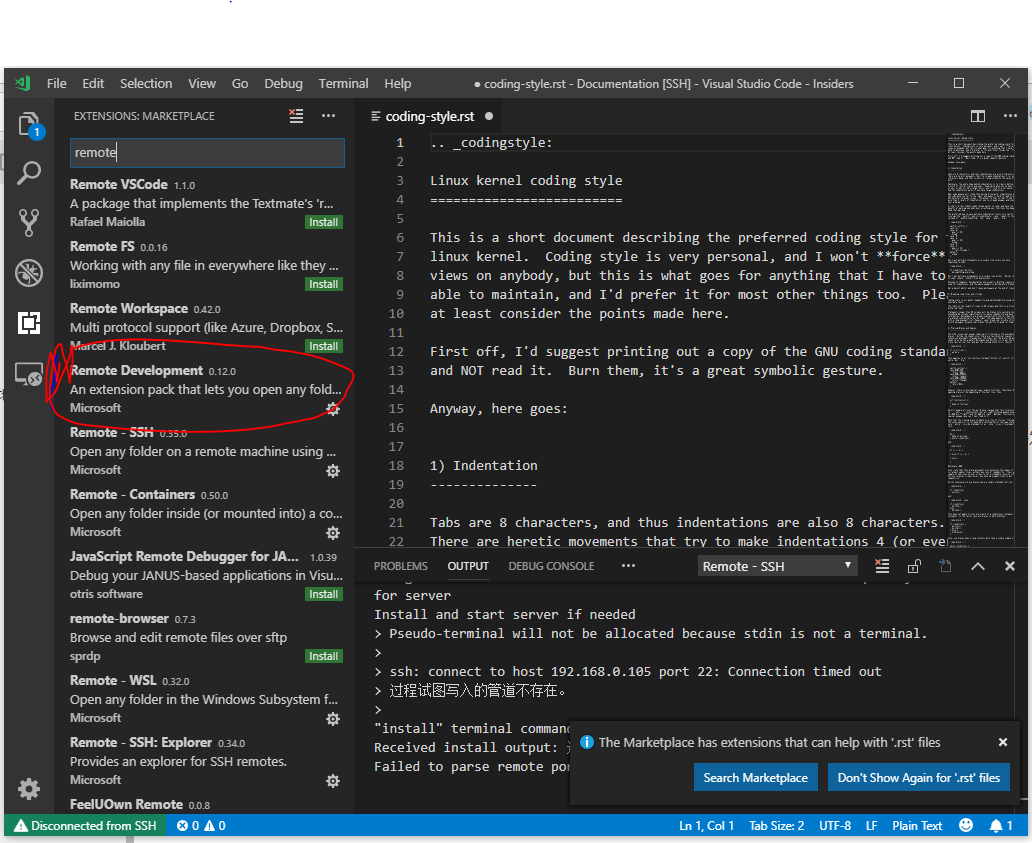The height and width of the screenshot is (843, 1032).
Task: Open the Remote Explorer in the activity bar
Action: click(x=28, y=375)
